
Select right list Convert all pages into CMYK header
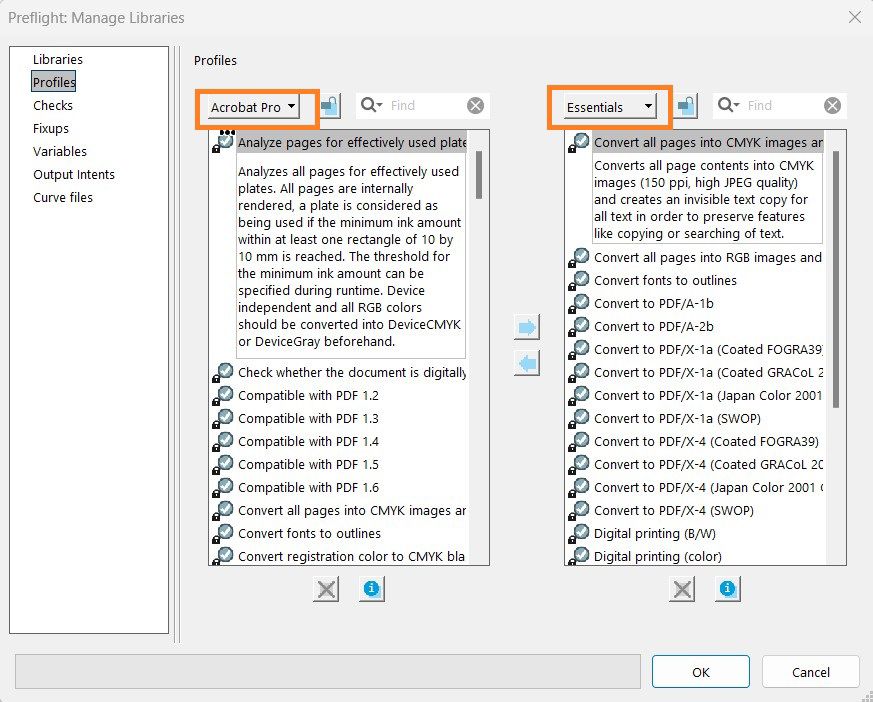click(x=708, y=143)
